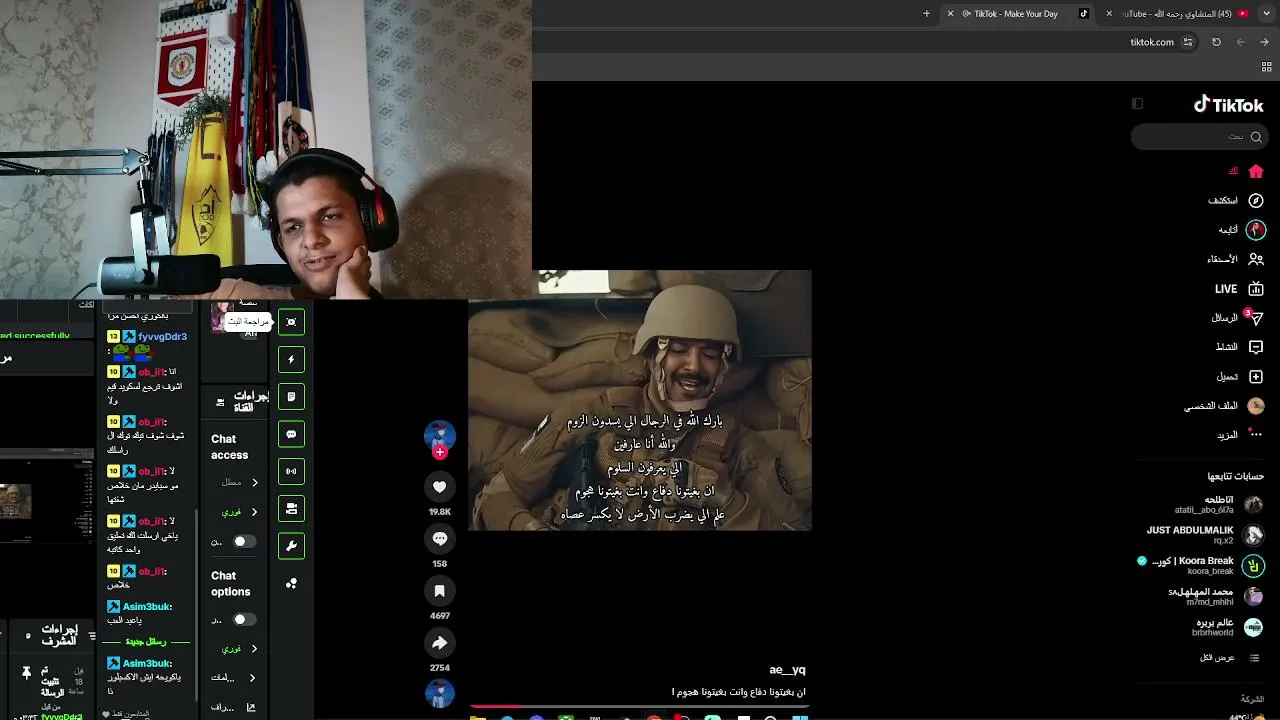This screenshot has height=720, width=1280.
Task: Switch to the TikTok - Make Your Day tab
Action: coord(1016,14)
